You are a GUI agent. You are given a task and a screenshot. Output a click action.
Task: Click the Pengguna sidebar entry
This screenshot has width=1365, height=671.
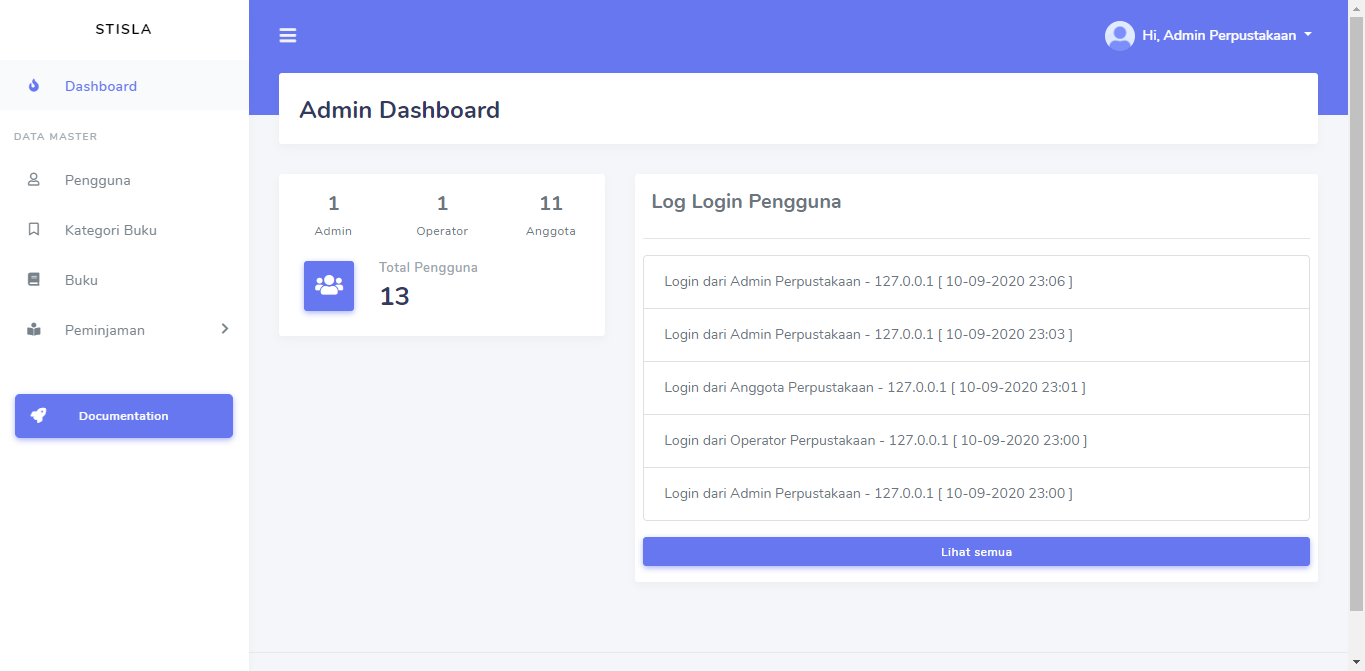pyautogui.click(x=96, y=180)
